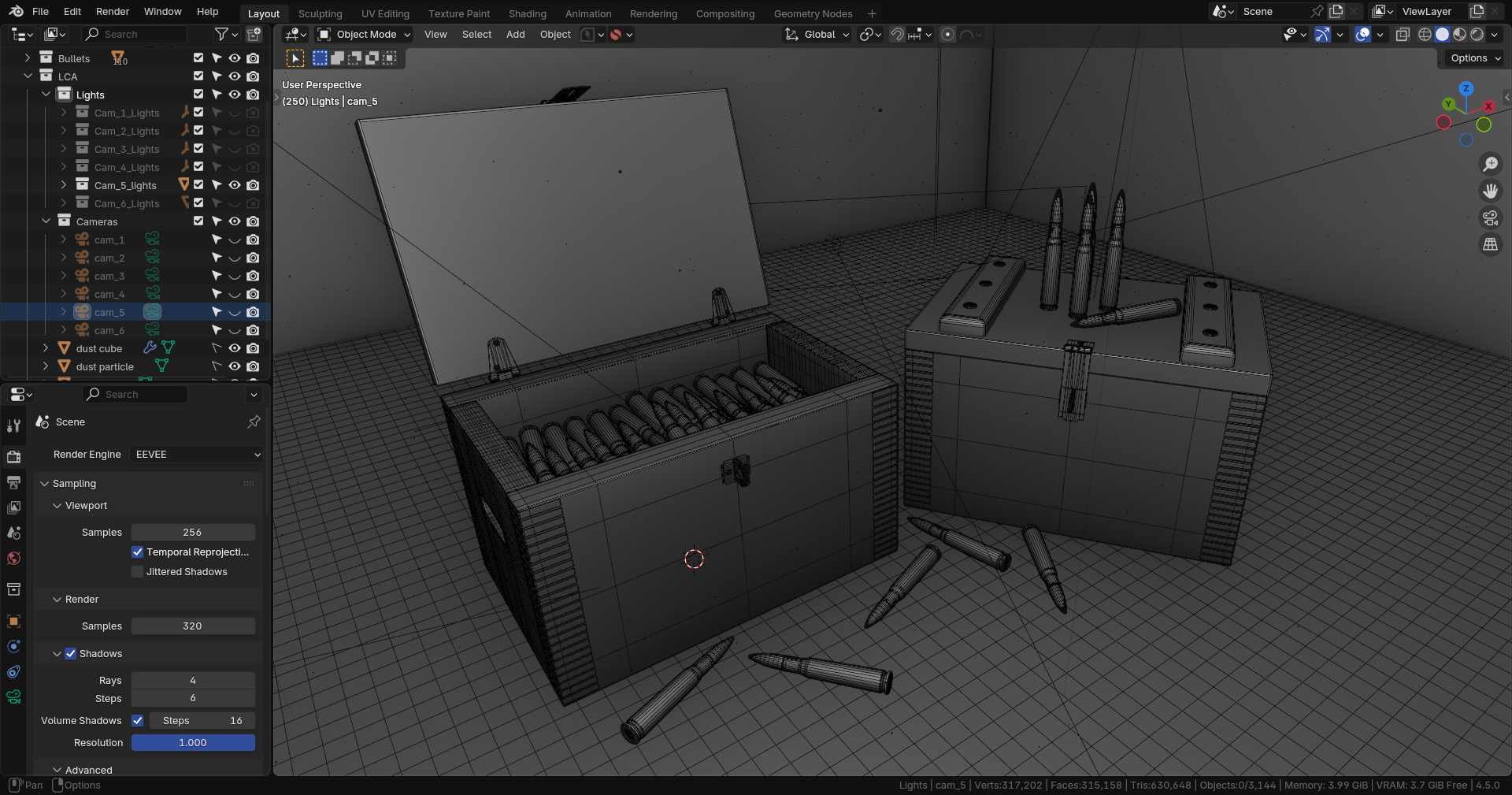Image resolution: width=1512 pixels, height=795 pixels.
Task: Collapse the Viewport sampling subpanel
Action: pyautogui.click(x=57, y=506)
